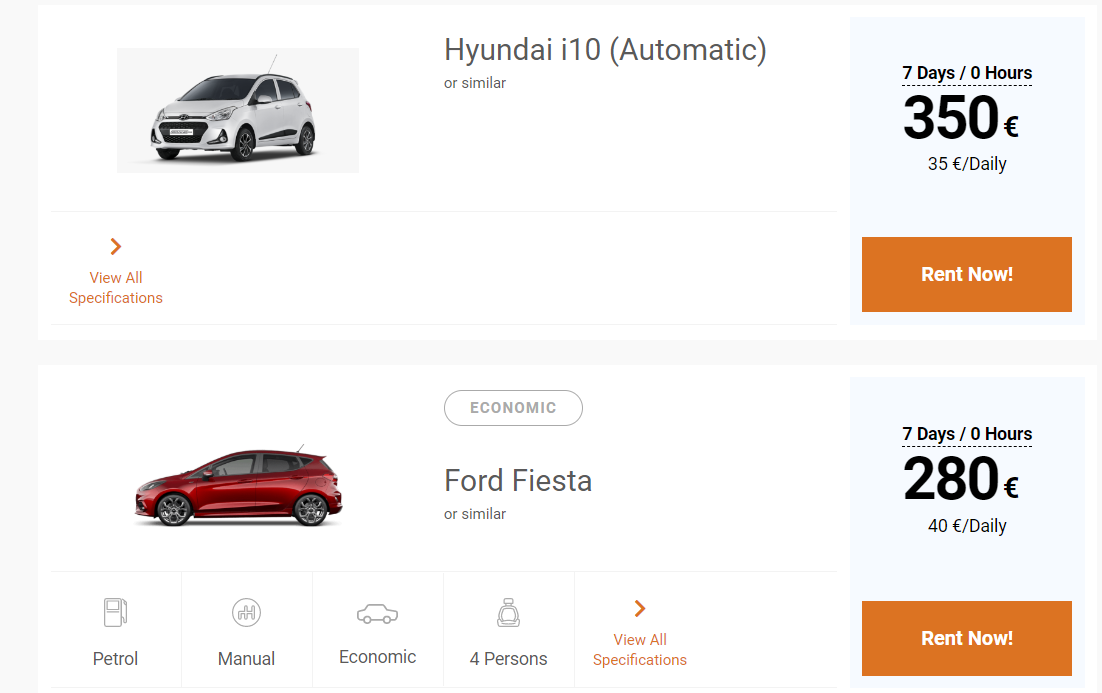Open View All Specifications for Ford Fiesta
The width and height of the screenshot is (1102, 693).
(x=640, y=649)
